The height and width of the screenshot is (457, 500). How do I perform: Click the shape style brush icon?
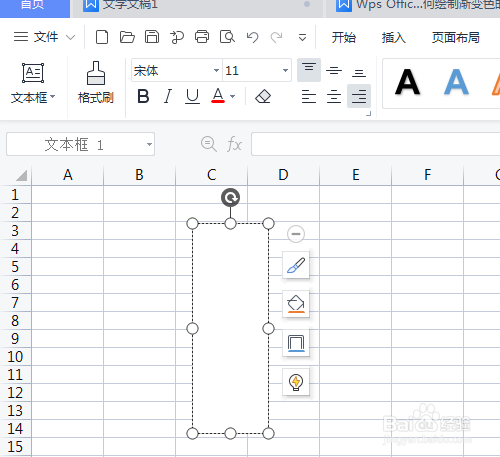coord(296,265)
